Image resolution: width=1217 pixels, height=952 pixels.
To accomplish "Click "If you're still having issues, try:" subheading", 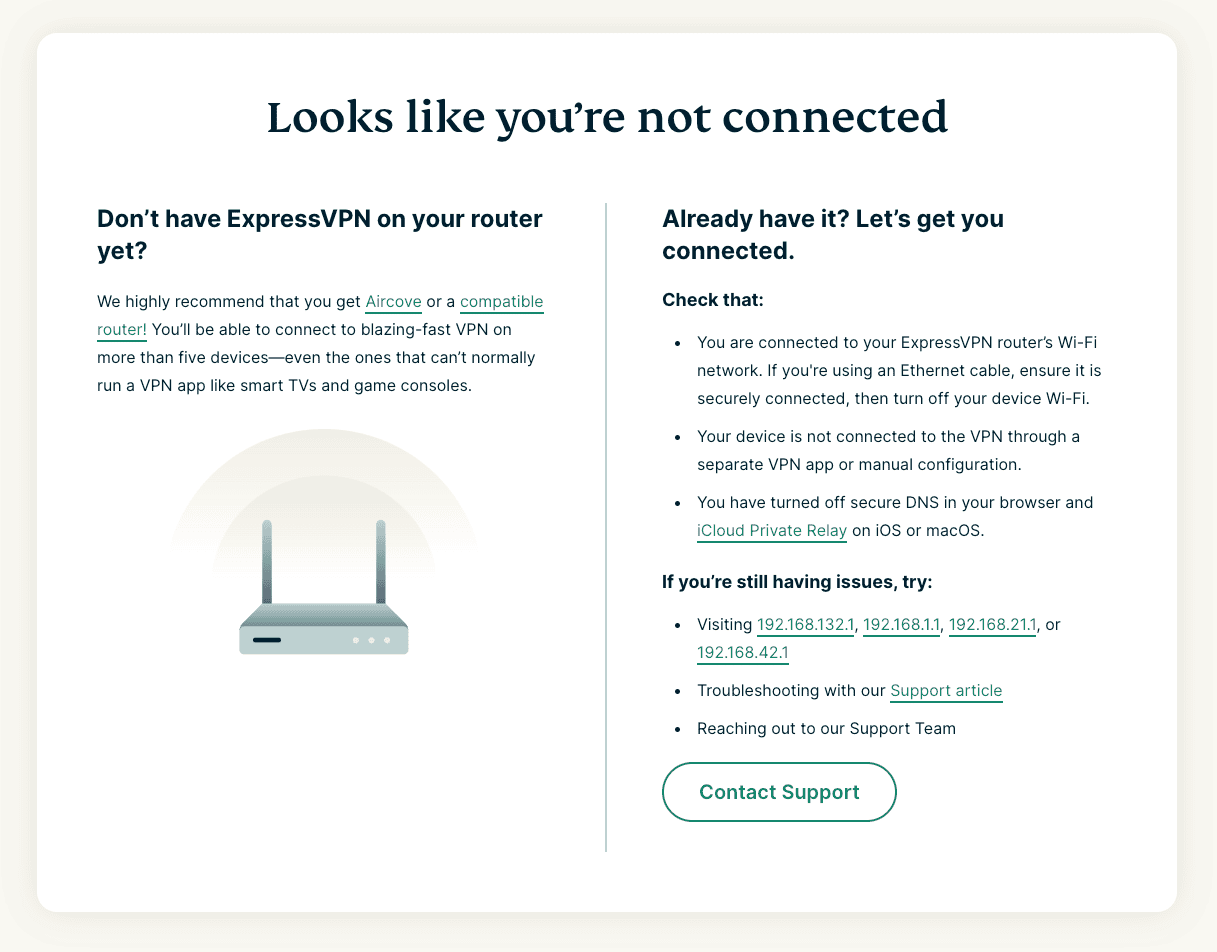I will (x=797, y=582).
